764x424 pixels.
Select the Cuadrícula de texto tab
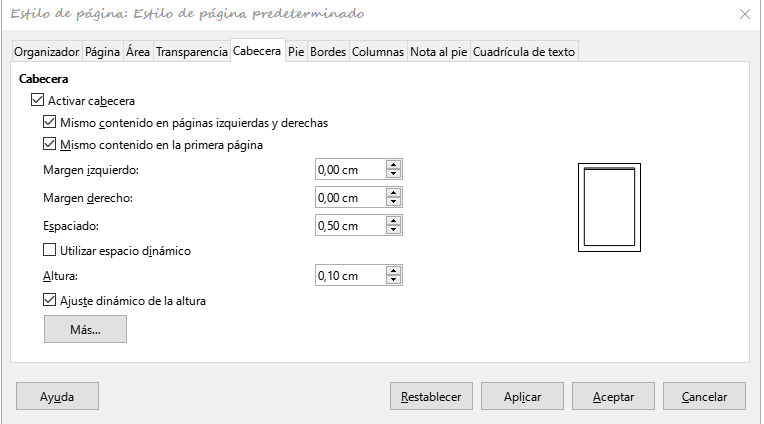click(524, 52)
